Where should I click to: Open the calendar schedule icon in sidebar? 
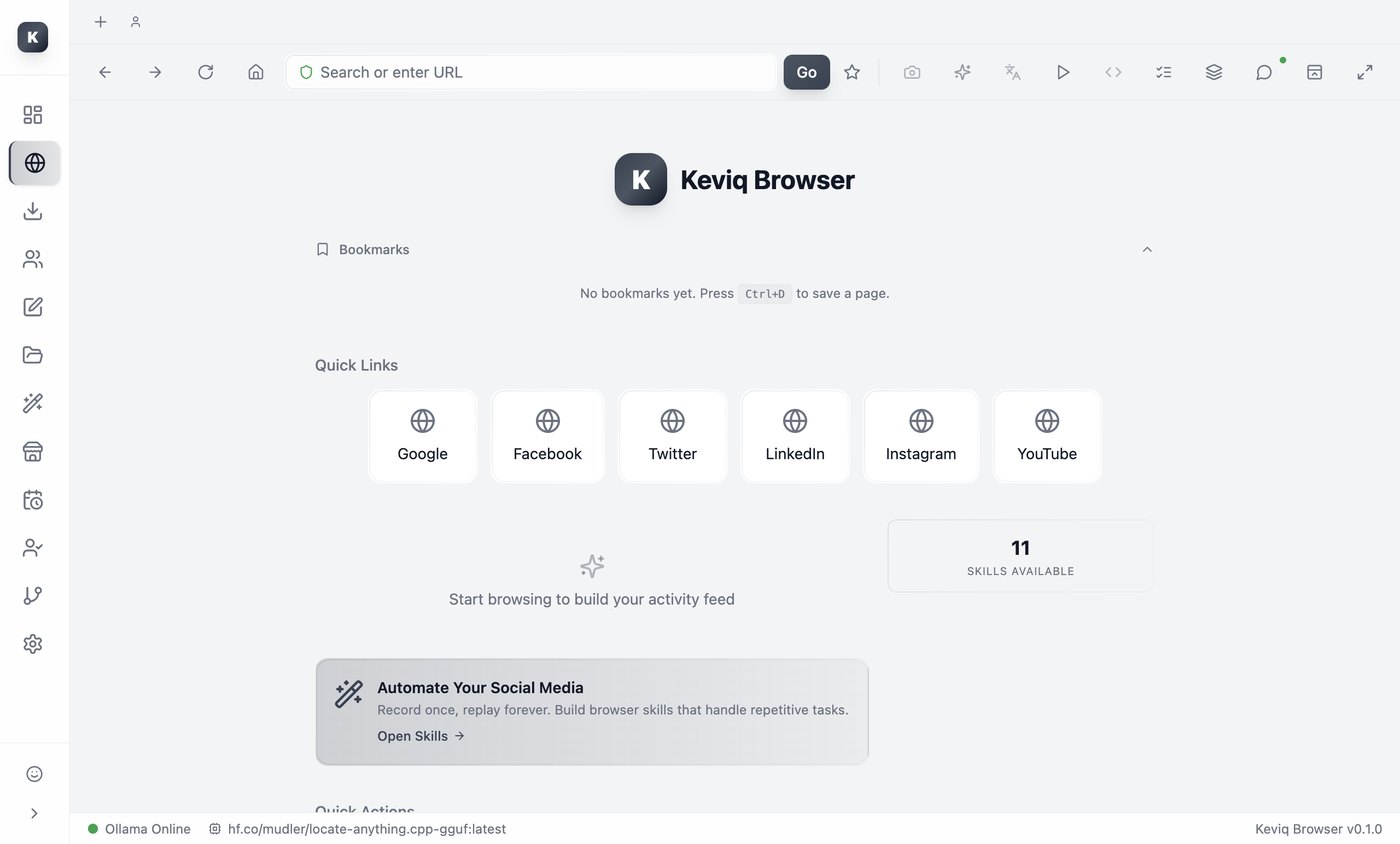(x=33, y=499)
